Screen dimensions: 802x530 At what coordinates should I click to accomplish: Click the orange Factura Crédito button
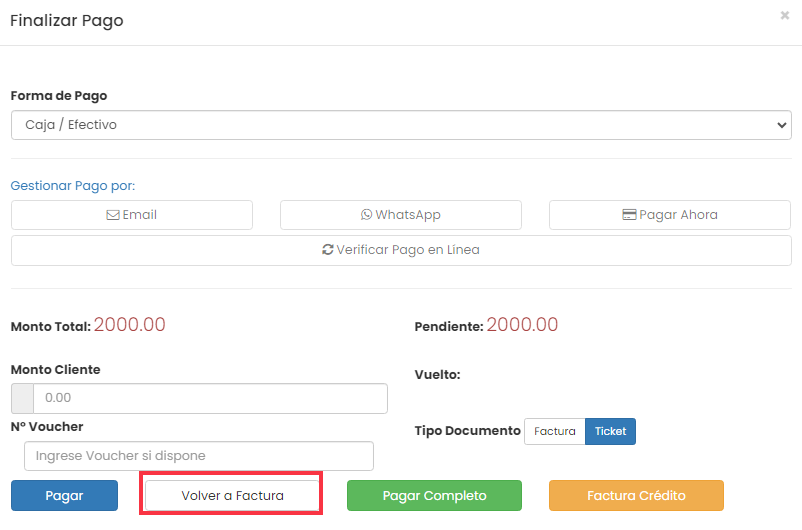pos(636,495)
